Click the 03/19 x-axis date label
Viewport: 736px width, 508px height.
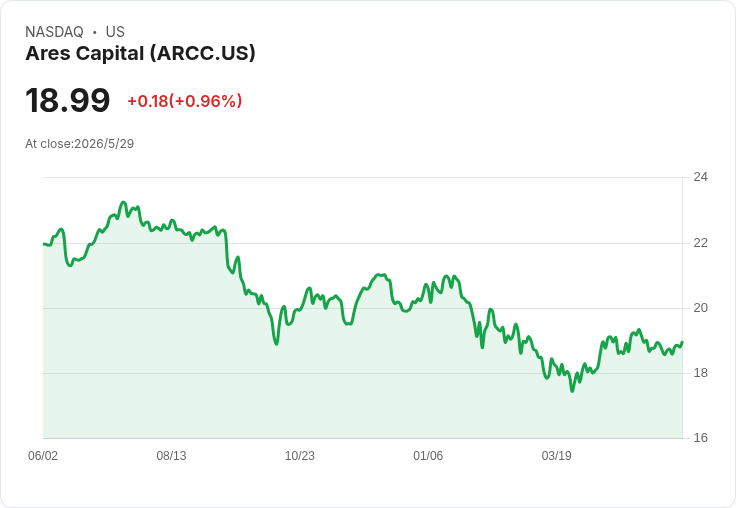(556, 455)
